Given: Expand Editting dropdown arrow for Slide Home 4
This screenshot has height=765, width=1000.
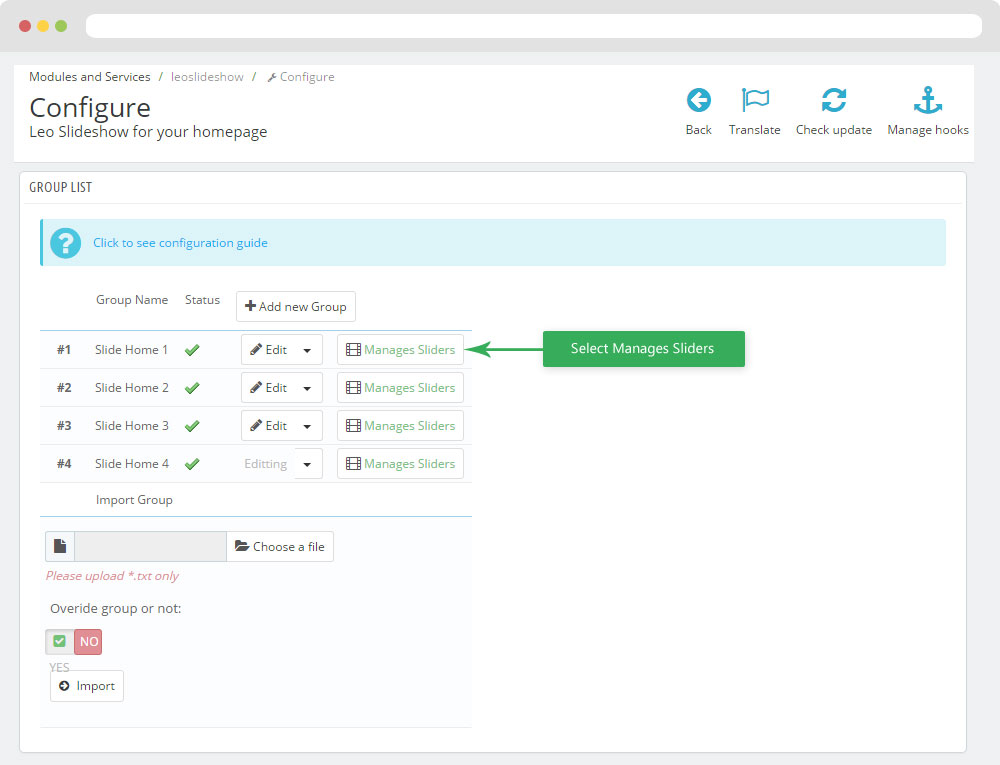Looking at the screenshot, I should 307,464.
